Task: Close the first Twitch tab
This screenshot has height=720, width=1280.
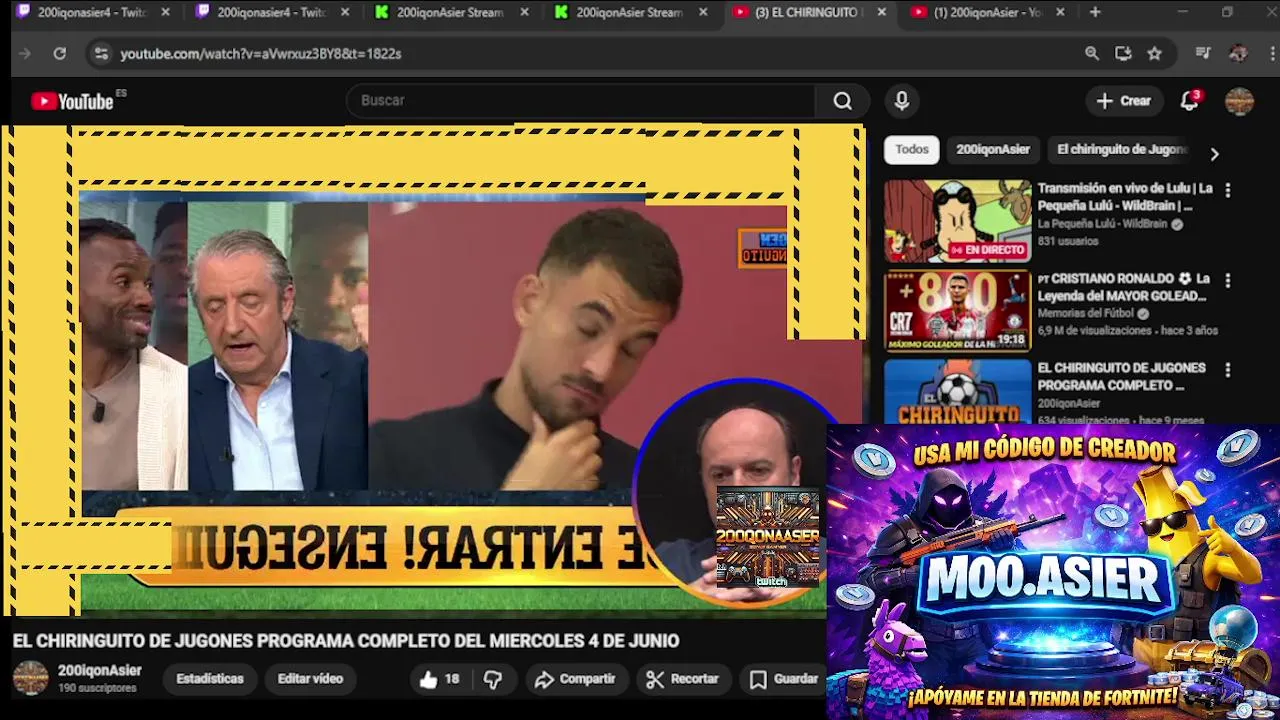Action: (165, 13)
